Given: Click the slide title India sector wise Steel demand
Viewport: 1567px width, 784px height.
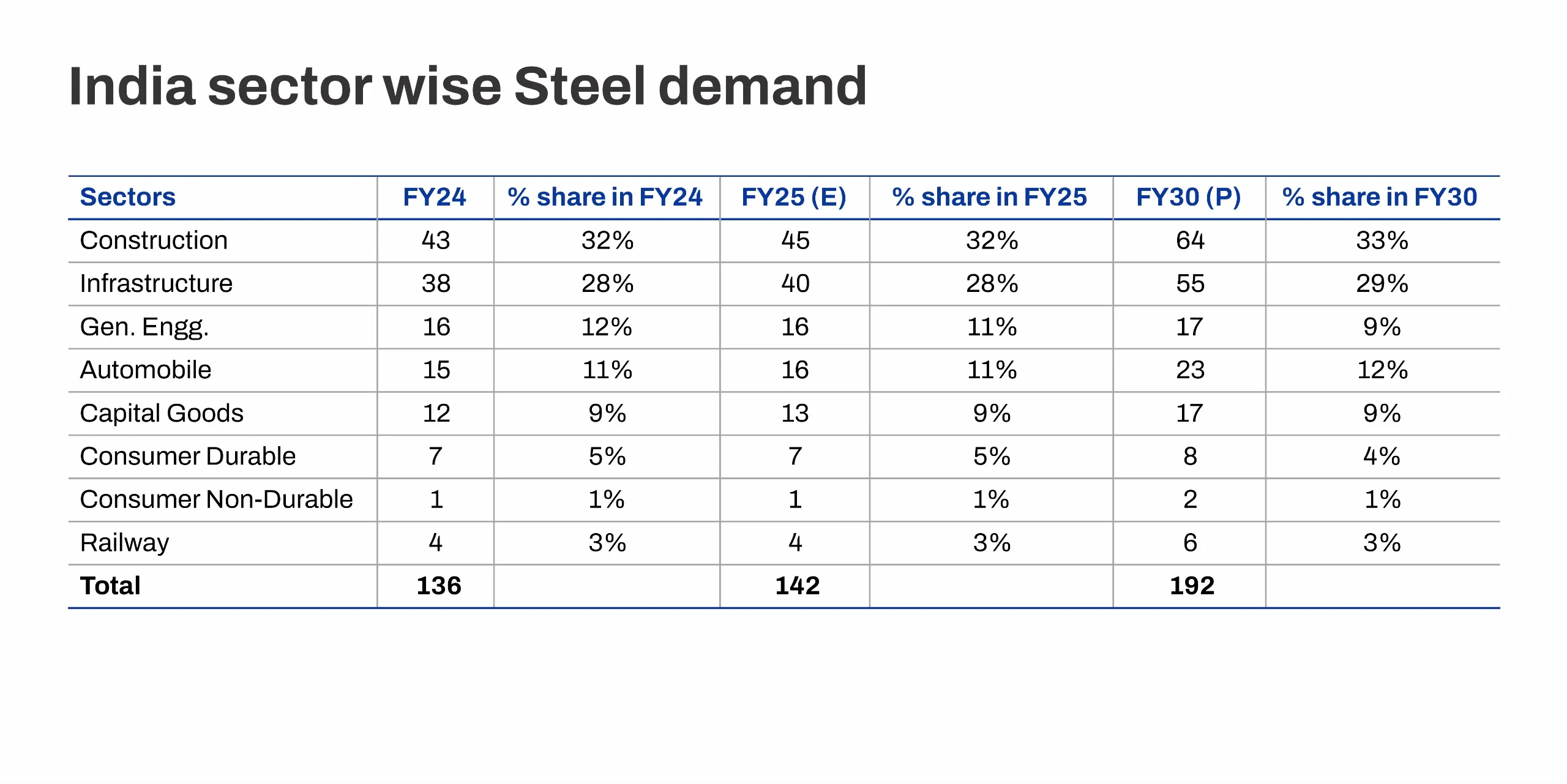Looking at the screenshot, I should [x=468, y=87].
